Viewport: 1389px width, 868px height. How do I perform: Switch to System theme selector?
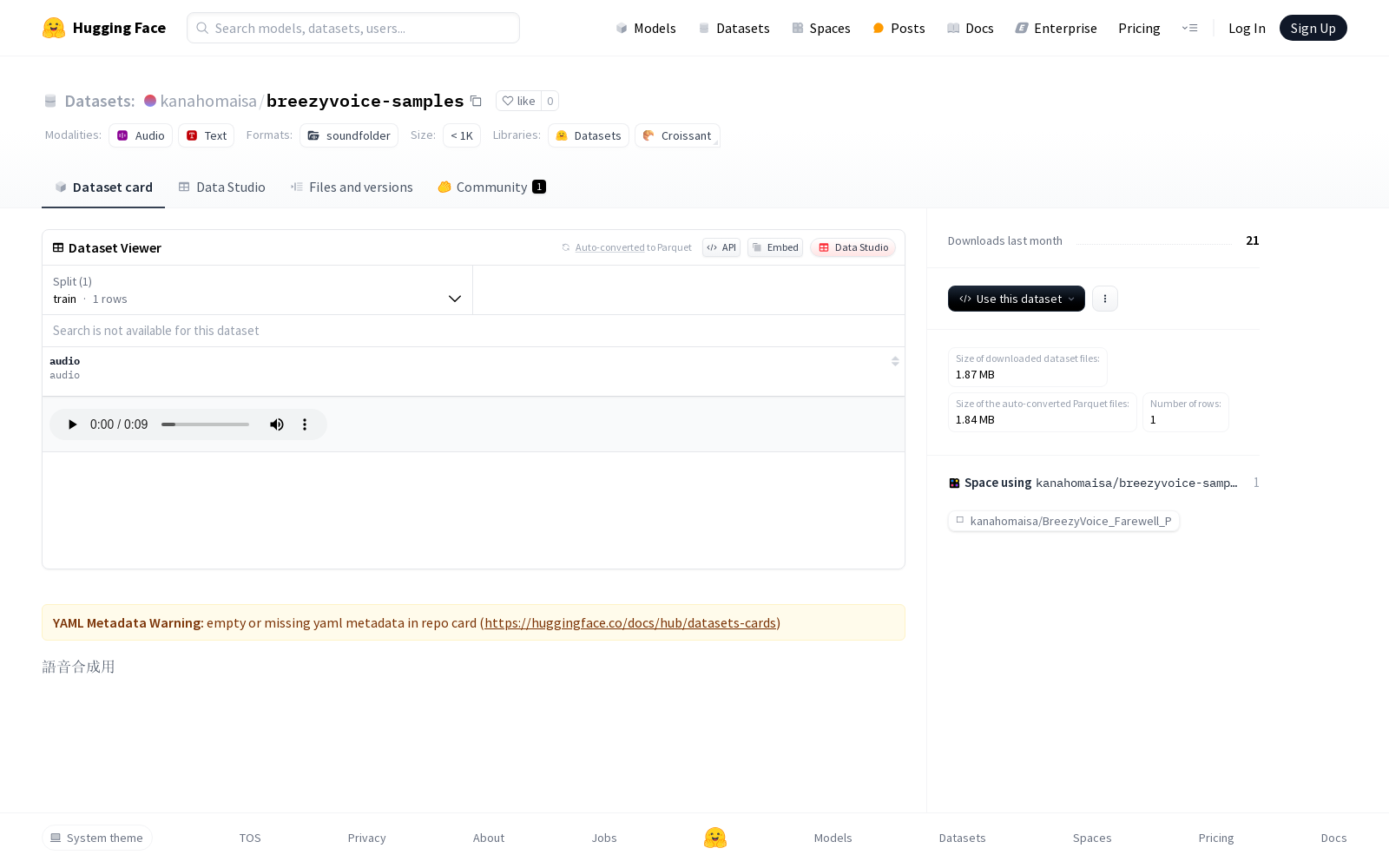coord(97,838)
